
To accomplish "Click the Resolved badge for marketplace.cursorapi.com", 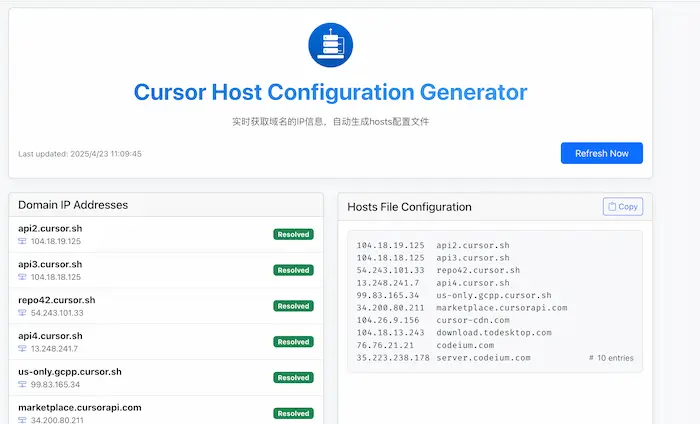I will [293, 413].
